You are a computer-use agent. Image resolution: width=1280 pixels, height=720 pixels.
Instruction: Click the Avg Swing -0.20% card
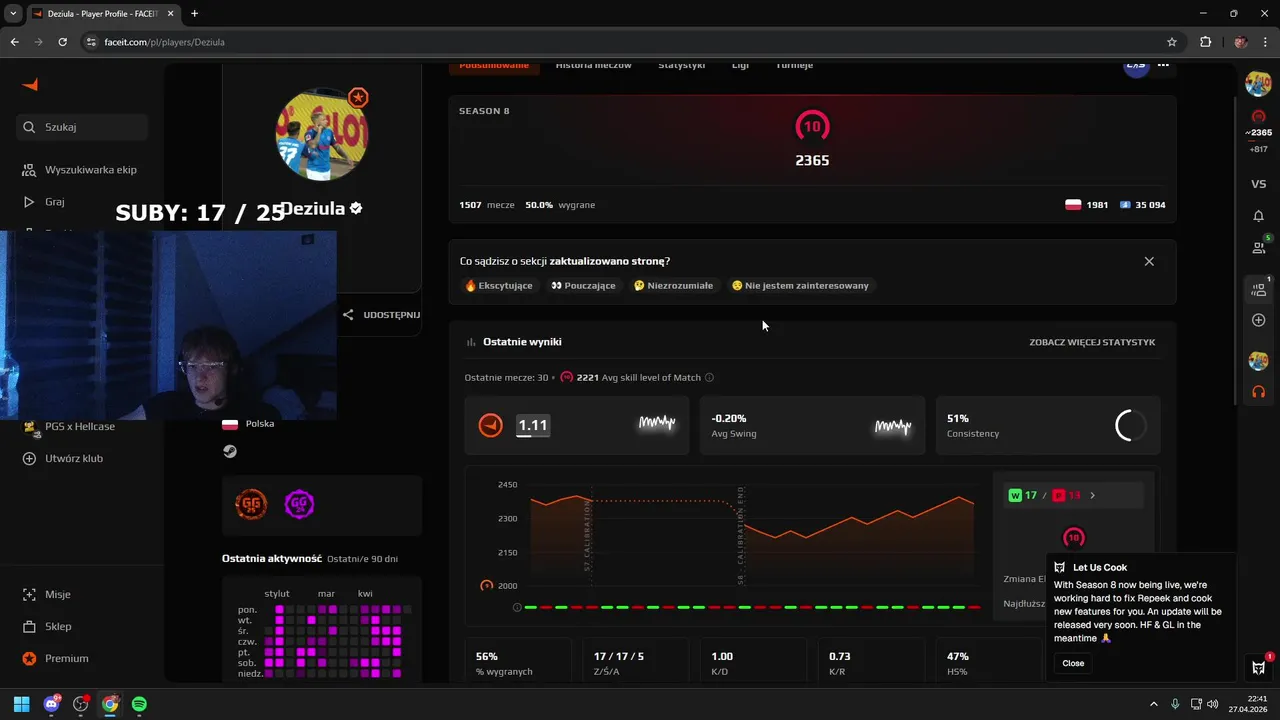point(812,425)
